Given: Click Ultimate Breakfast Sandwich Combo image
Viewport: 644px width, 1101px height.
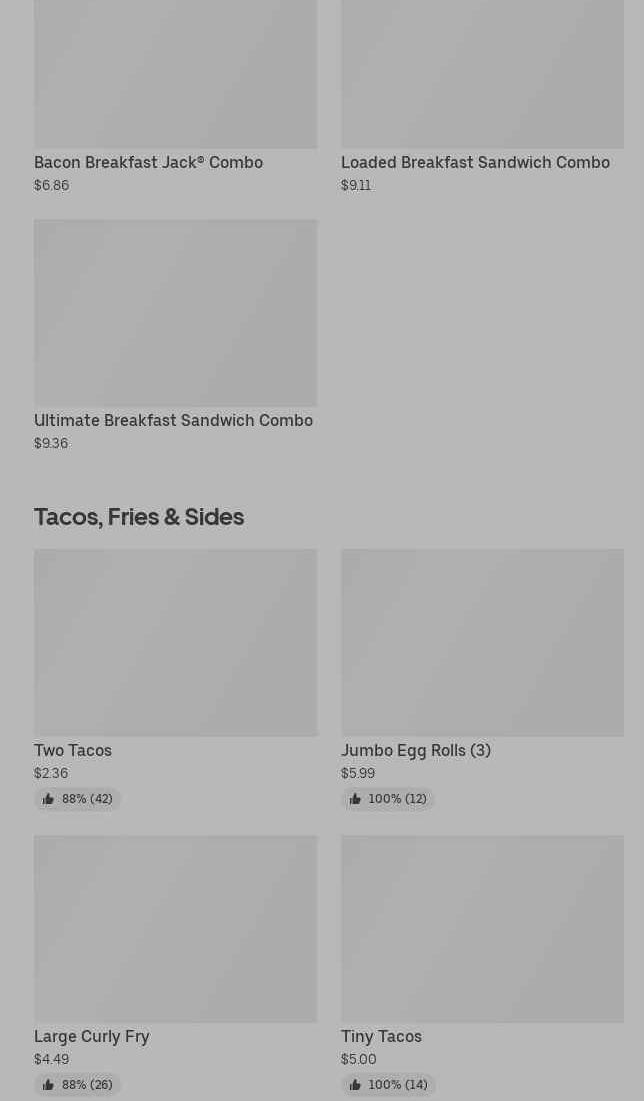Looking at the screenshot, I should tap(175, 312).
